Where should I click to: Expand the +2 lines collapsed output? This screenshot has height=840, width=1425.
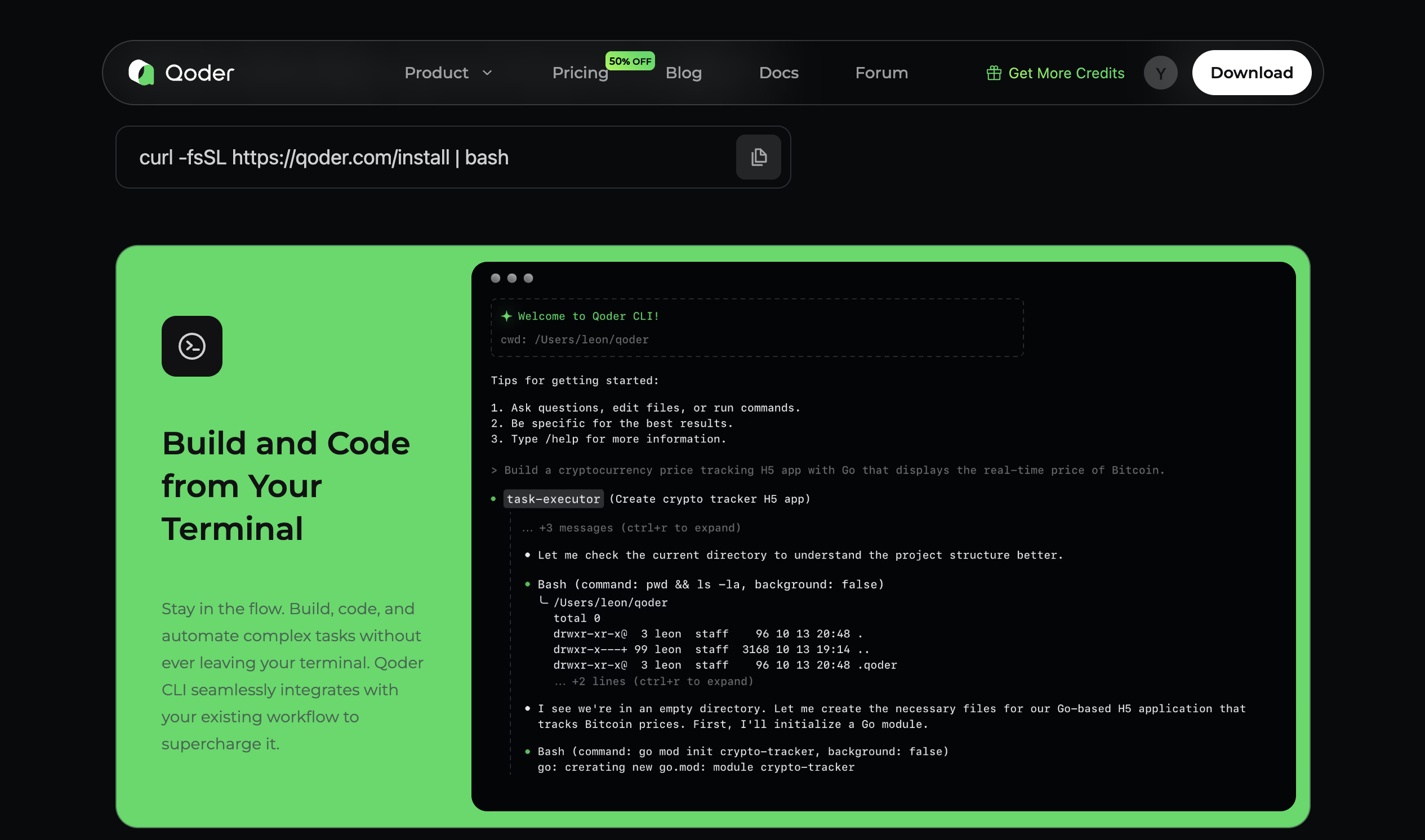tap(654, 681)
